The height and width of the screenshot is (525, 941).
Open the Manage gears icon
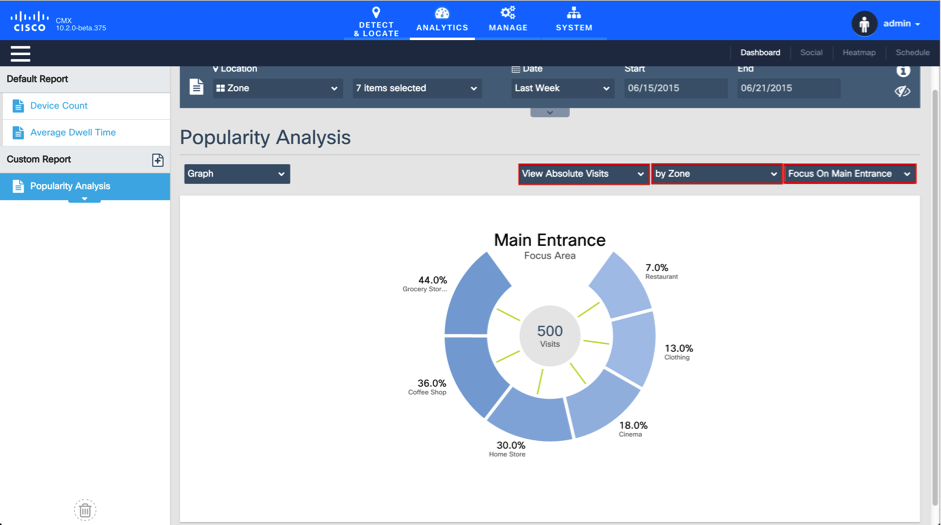[x=508, y=13]
